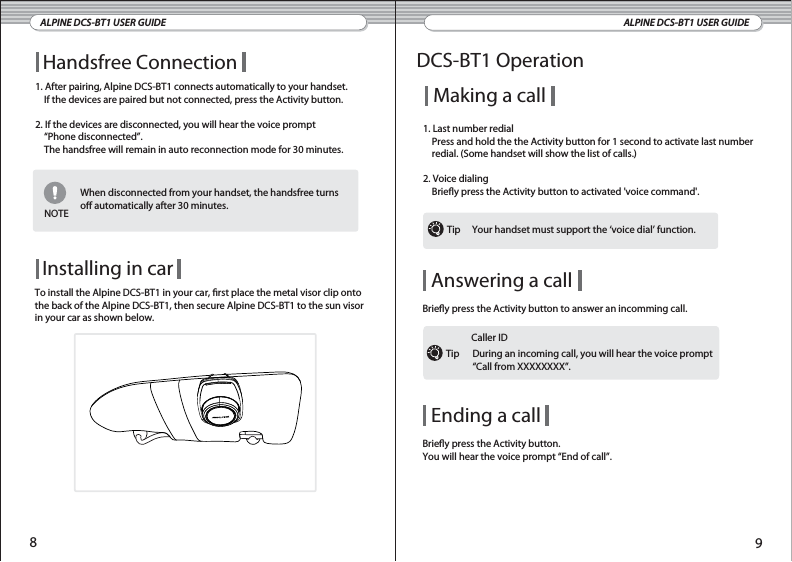Click page number 9

click(x=759, y=543)
